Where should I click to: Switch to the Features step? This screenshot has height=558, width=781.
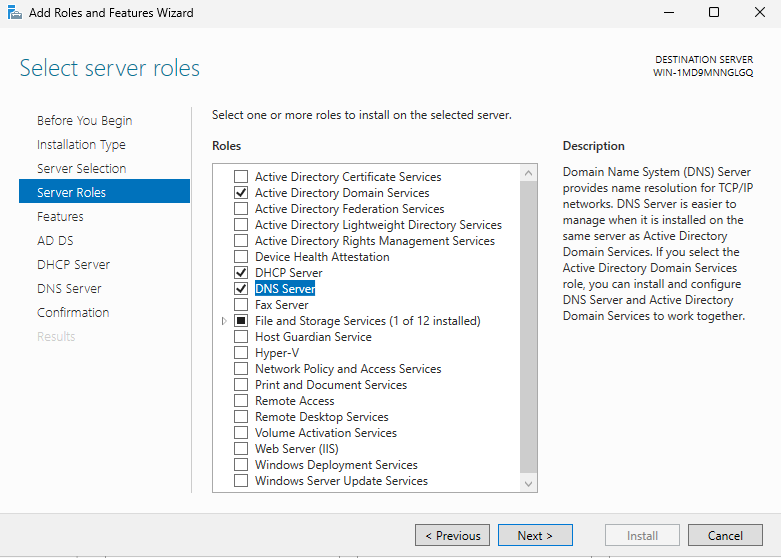[x=60, y=217]
